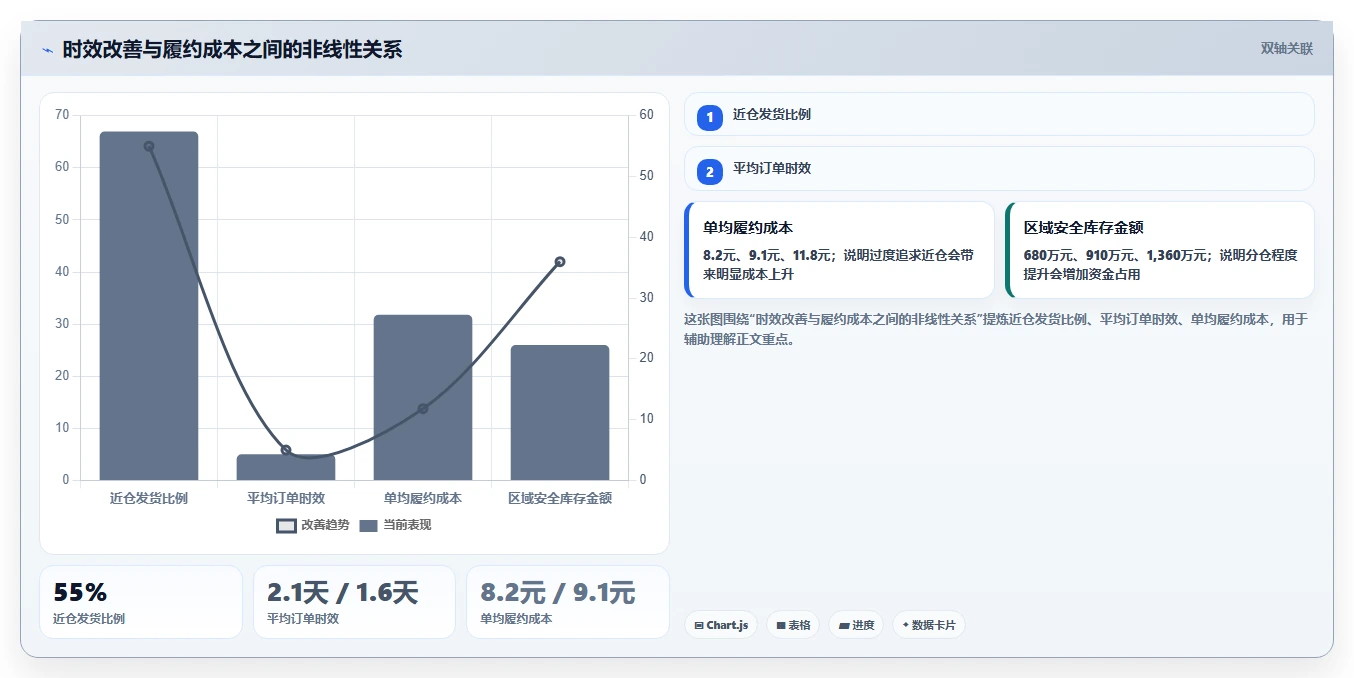
Task: Click the 进度 tag
Action: click(x=856, y=625)
